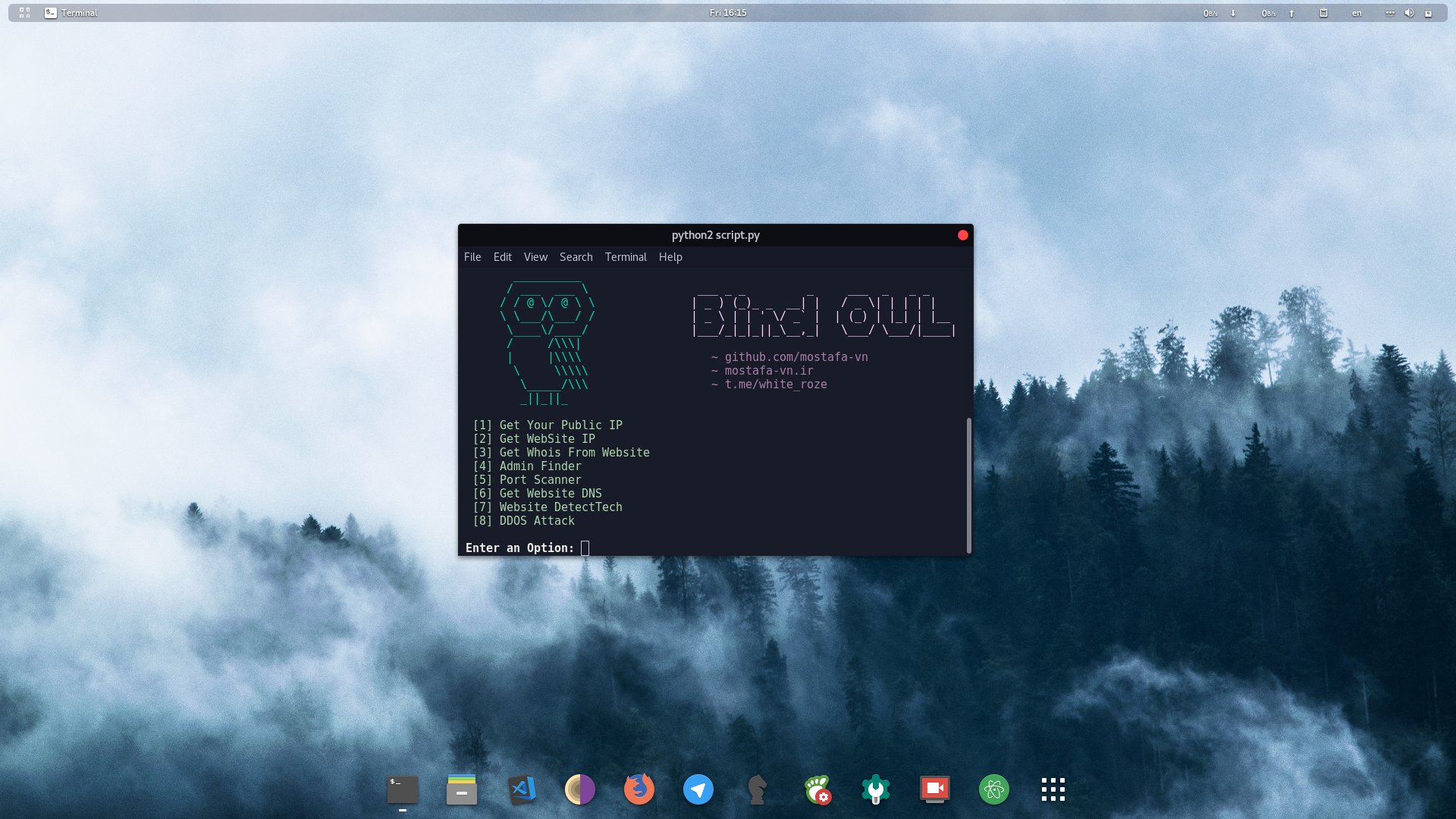The height and width of the screenshot is (819, 1456).
Task: Open the Search menu in the terminal
Action: 576,257
